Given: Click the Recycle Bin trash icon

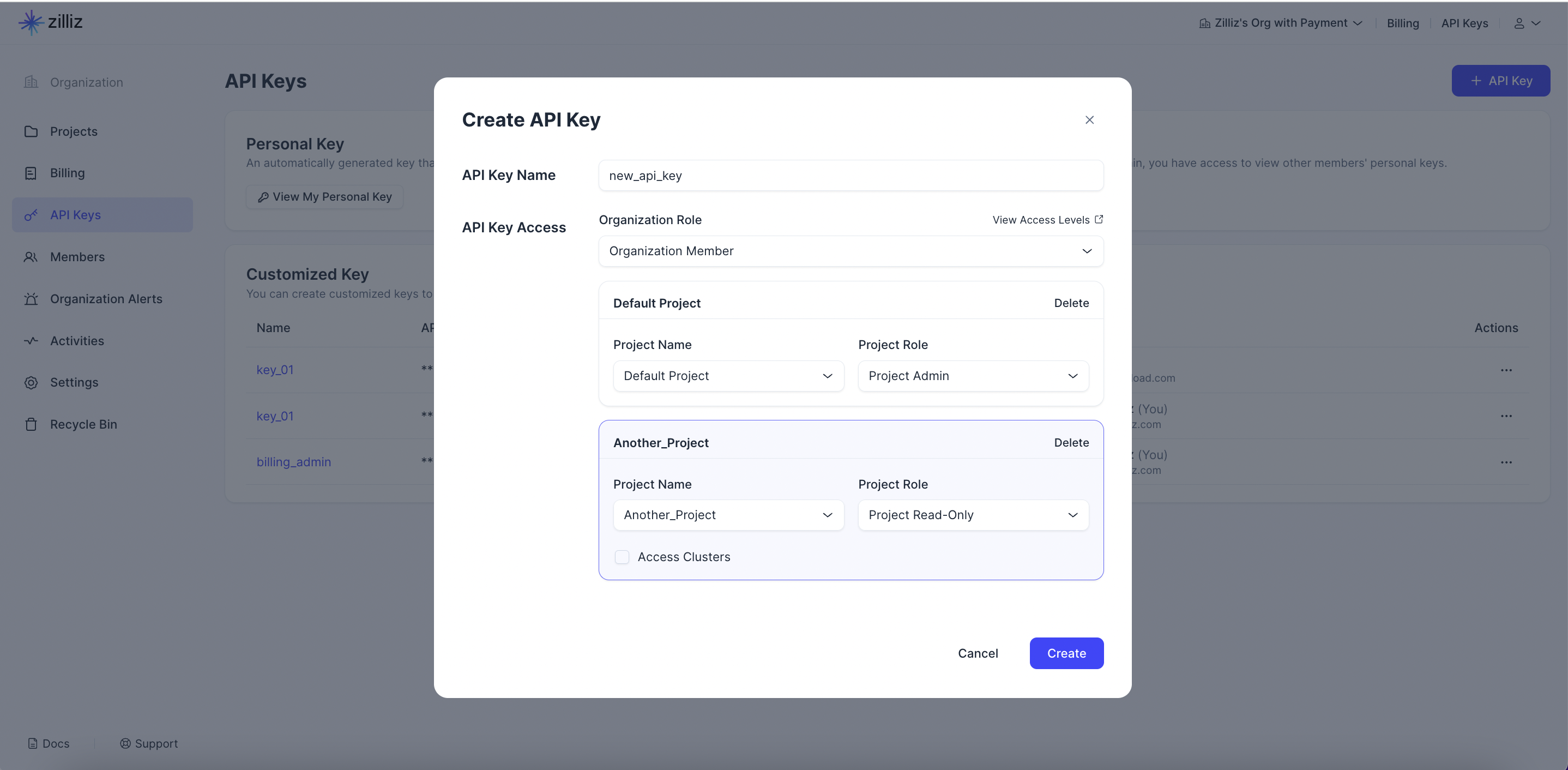Looking at the screenshot, I should point(31,424).
